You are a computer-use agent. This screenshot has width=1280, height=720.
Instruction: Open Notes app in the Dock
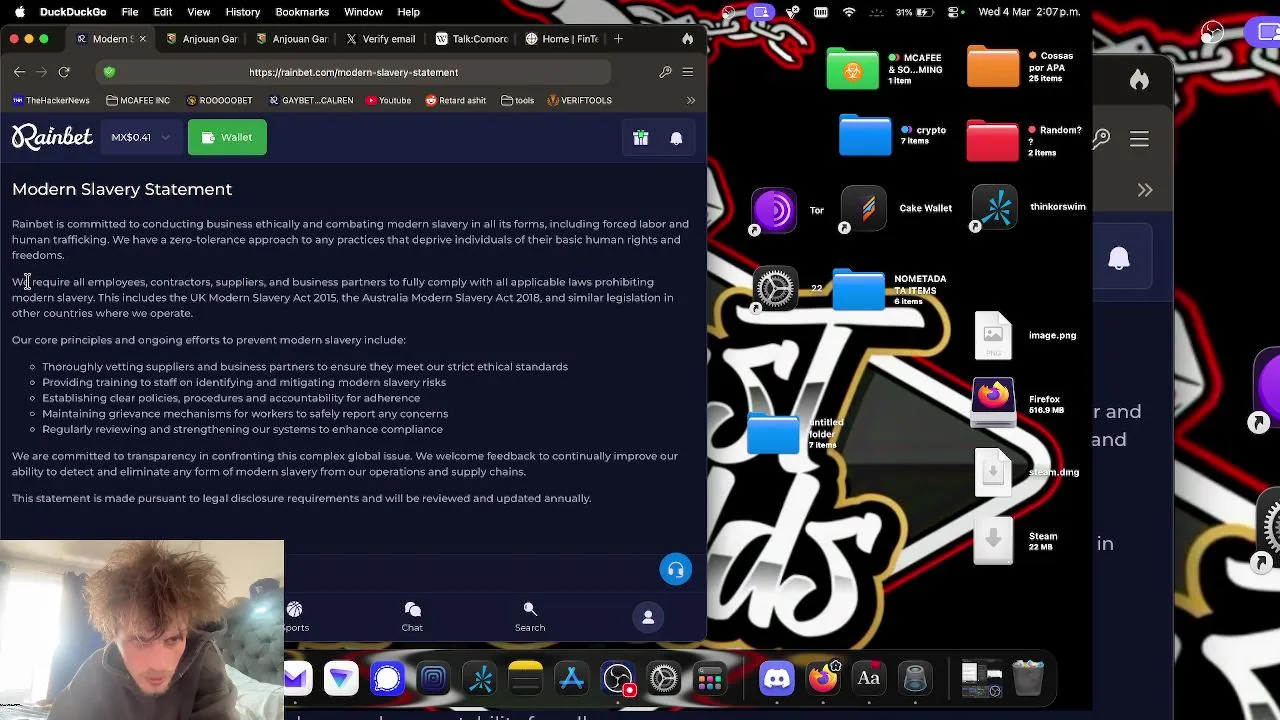pyautogui.click(x=526, y=679)
